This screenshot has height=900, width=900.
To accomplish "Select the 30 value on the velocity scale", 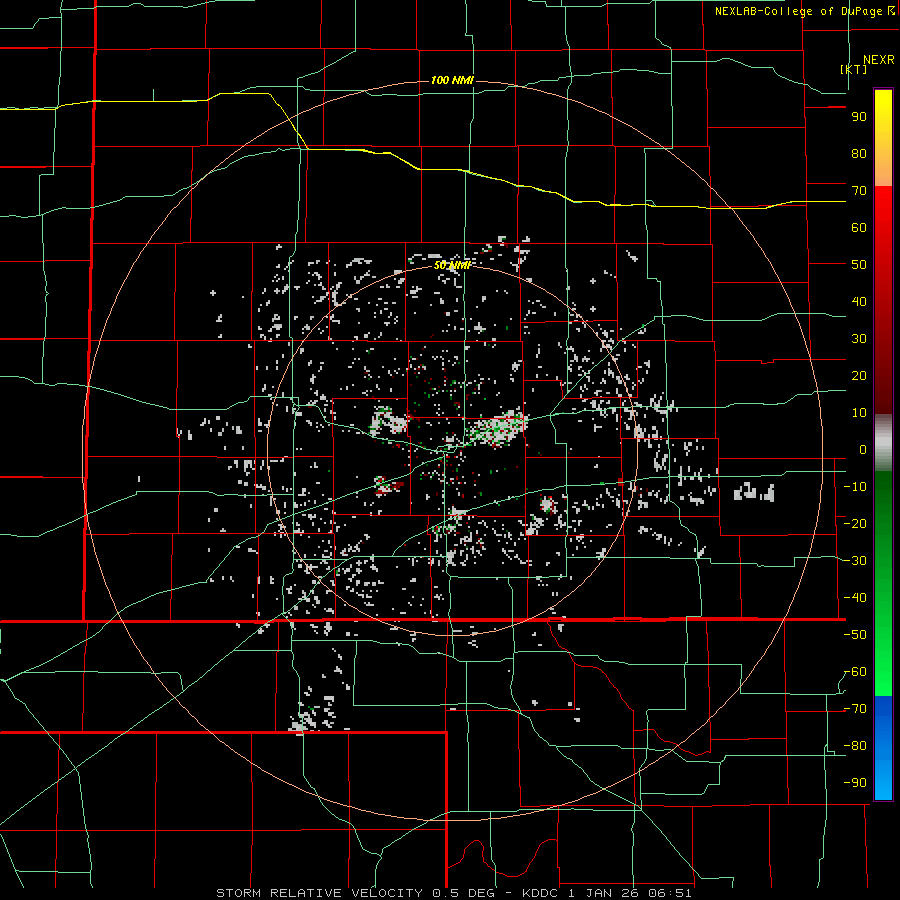I will click(859, 339).
